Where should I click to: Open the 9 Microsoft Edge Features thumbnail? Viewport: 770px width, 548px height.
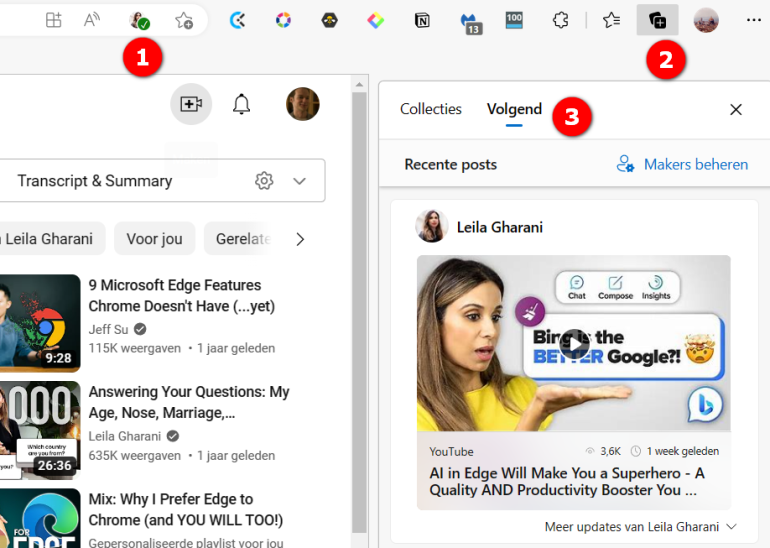click(40, 322)
